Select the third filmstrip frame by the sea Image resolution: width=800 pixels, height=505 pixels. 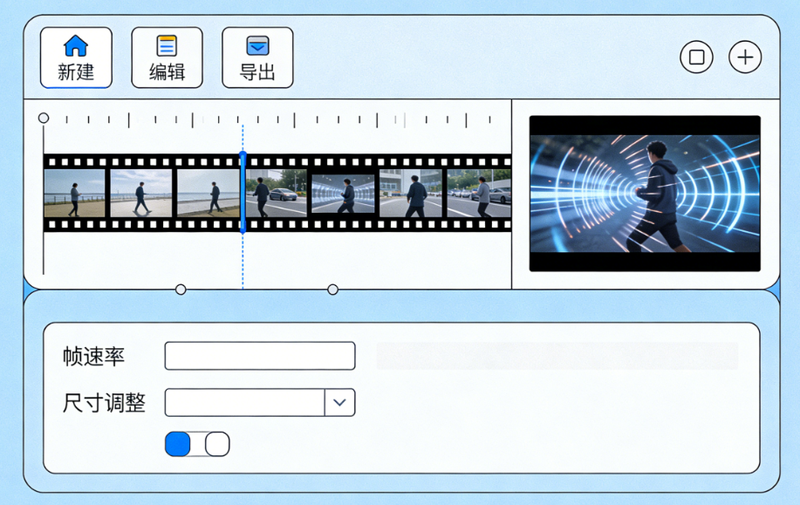(208, 192)
